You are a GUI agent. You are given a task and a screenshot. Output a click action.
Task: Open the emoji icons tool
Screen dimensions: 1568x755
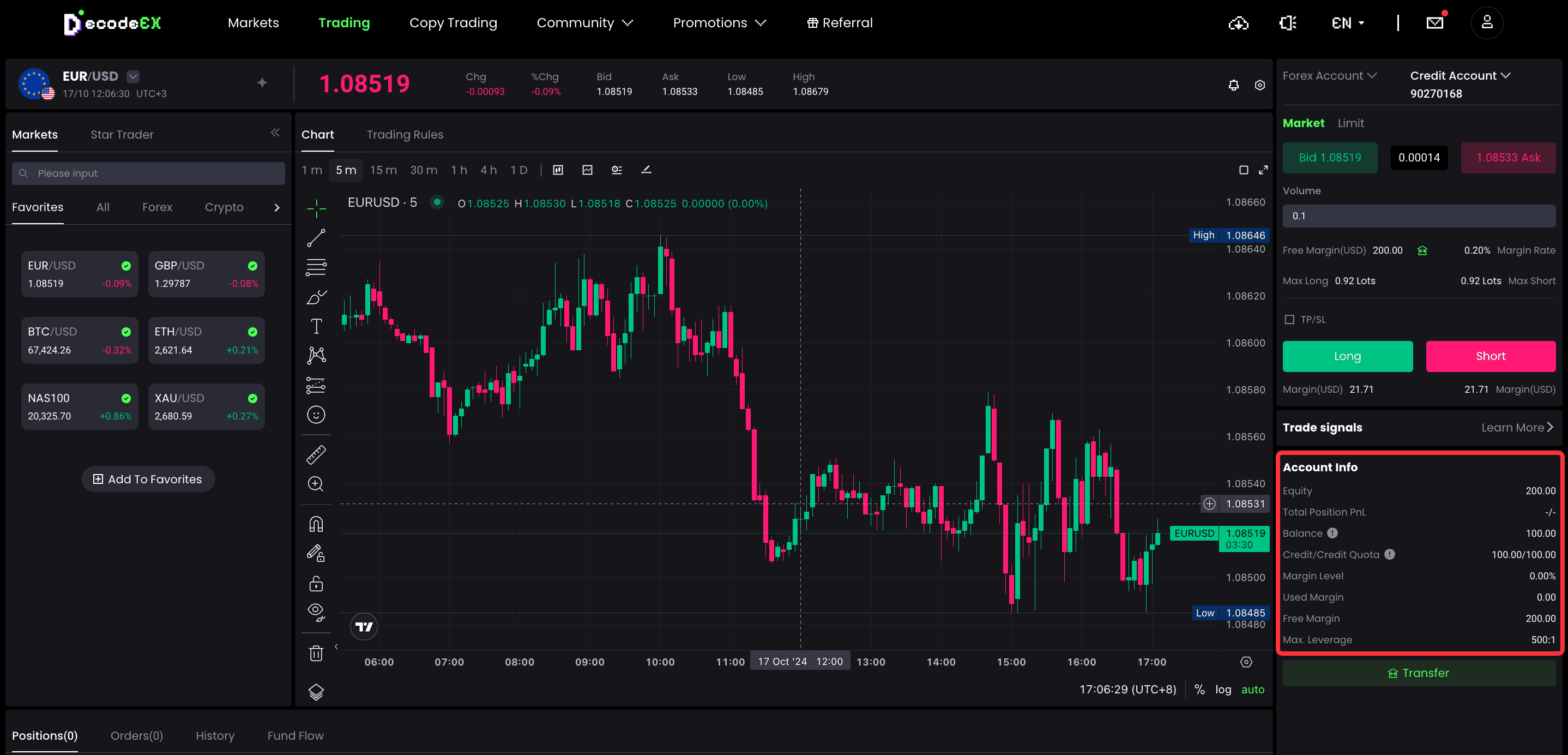tap(316, 415)
